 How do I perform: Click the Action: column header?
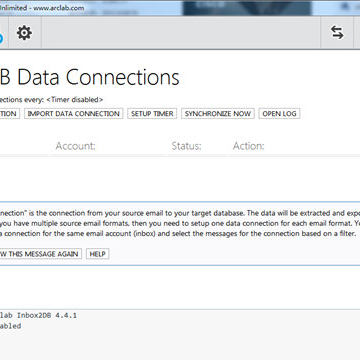(249, 146)
